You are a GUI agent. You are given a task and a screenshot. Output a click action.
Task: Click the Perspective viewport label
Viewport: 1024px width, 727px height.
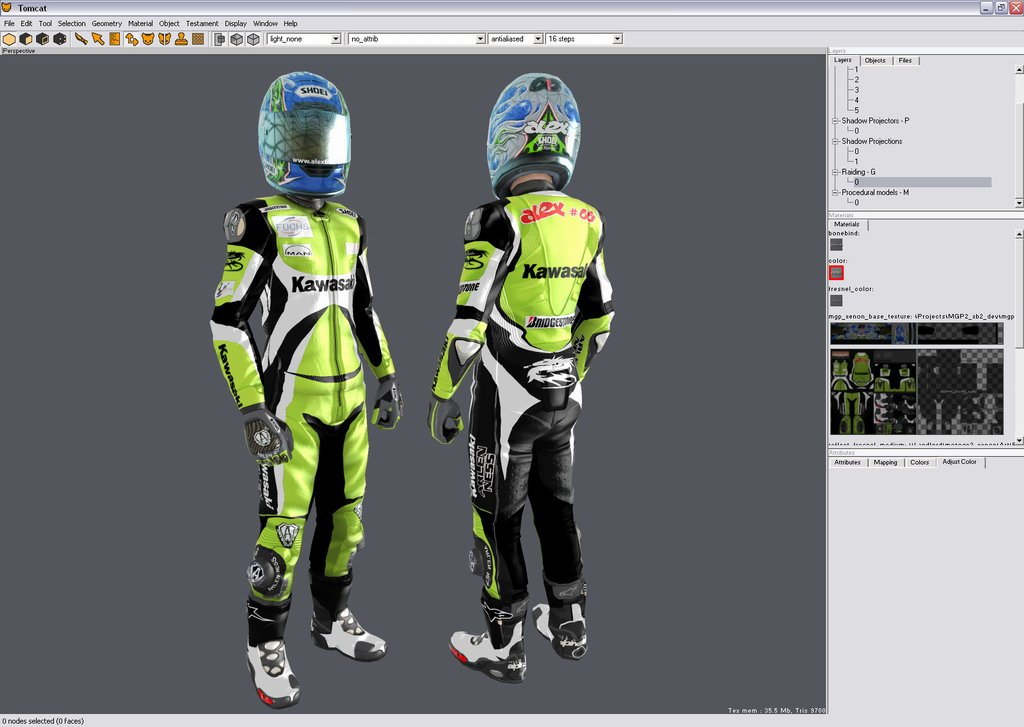(x=19, y=50)
